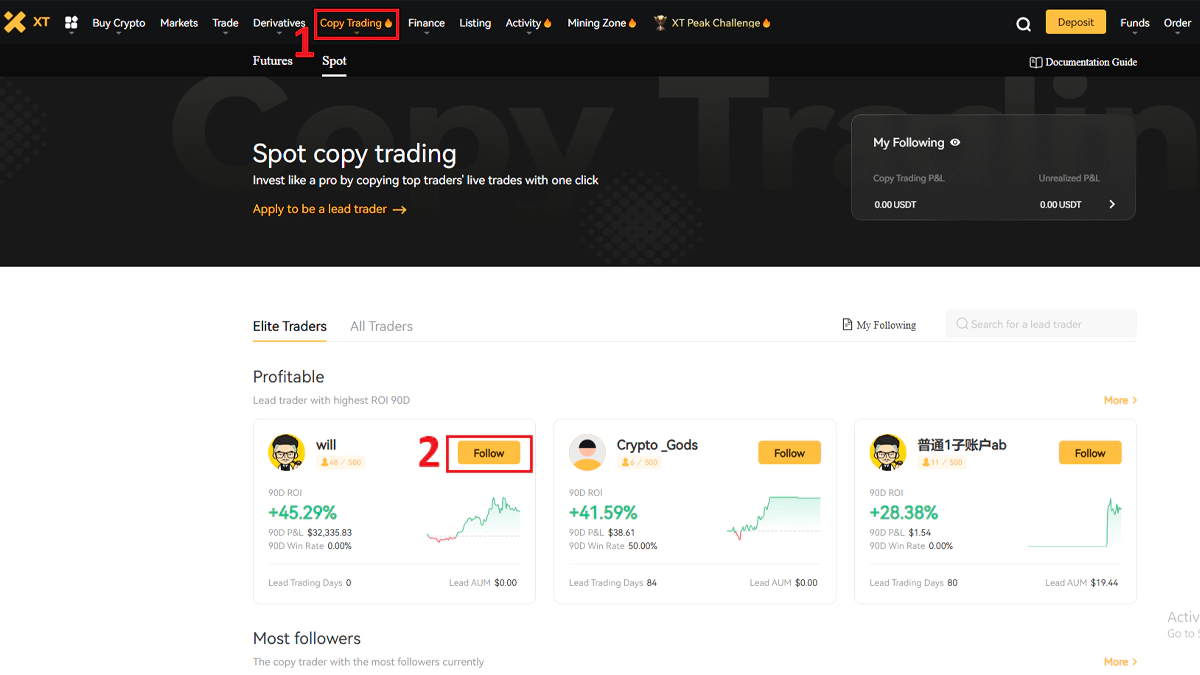Click the XT logo in header

27,22
